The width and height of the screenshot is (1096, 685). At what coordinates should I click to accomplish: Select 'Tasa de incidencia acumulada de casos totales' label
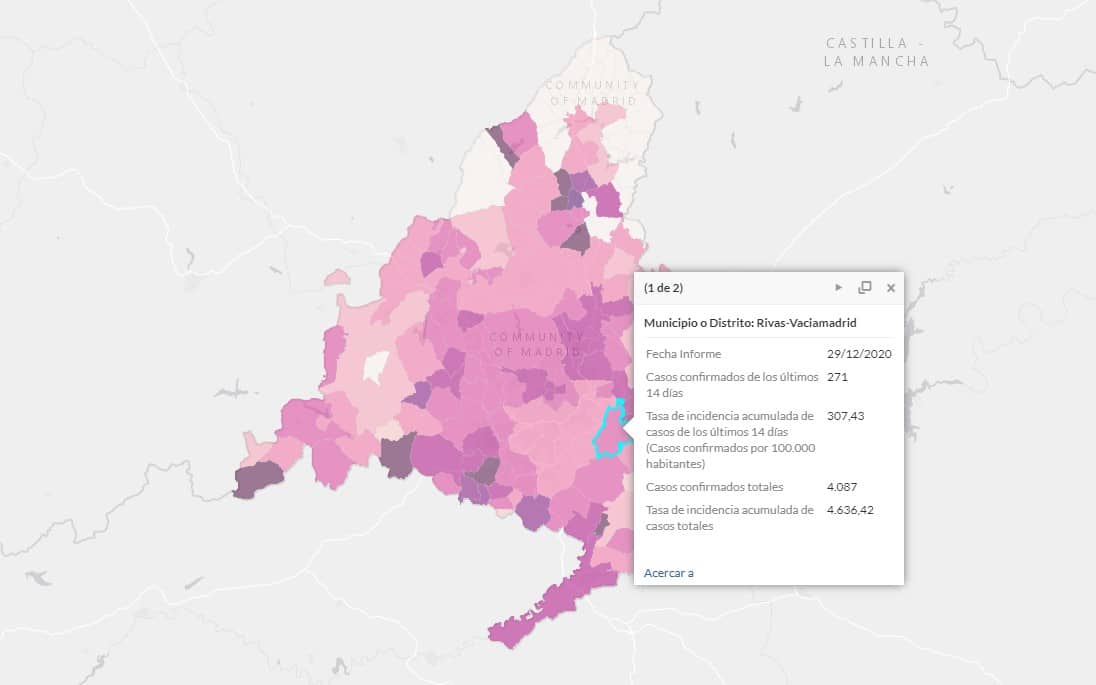pos(730,518)
